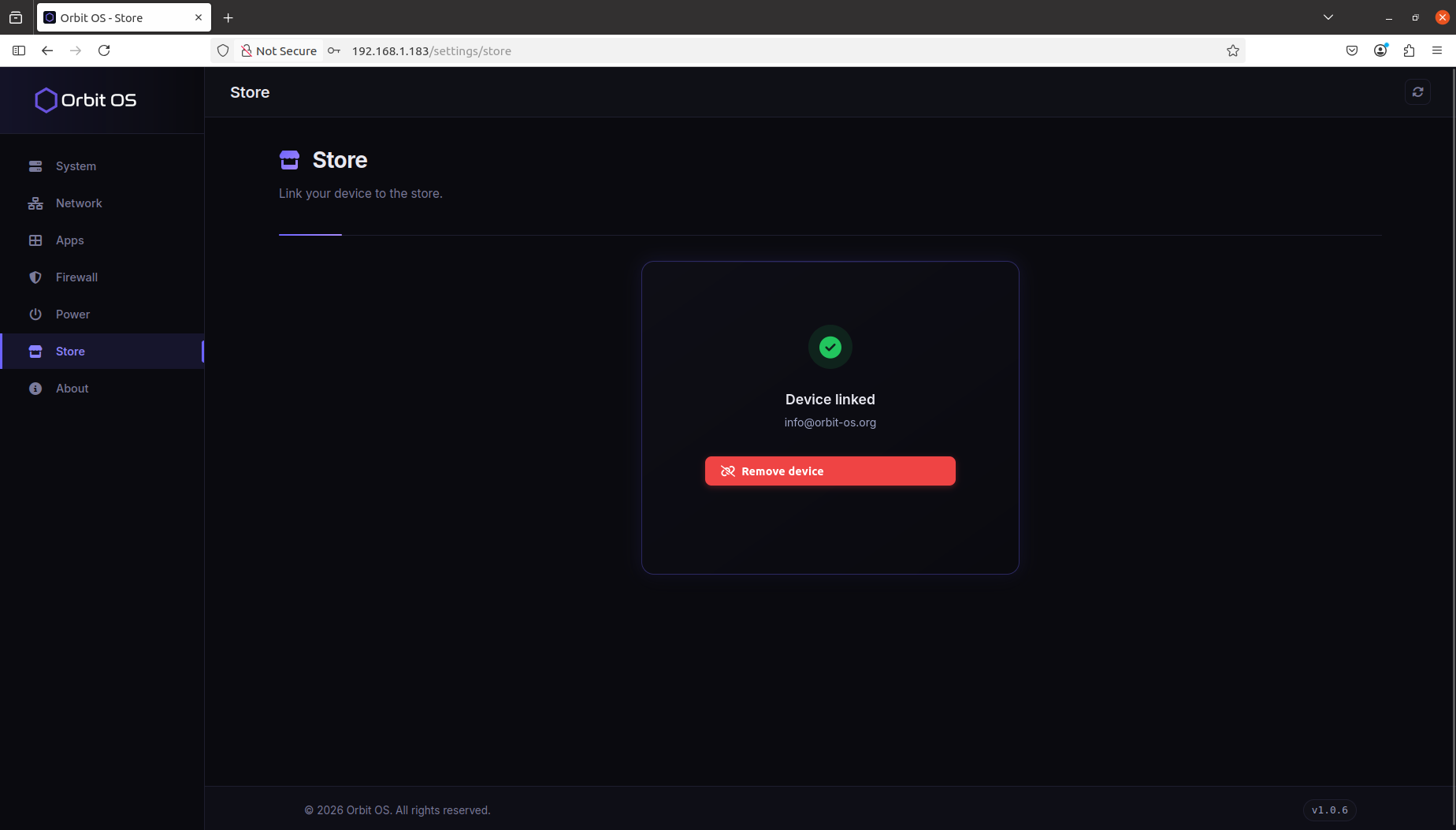Open the Network settings icon

tap(35, 203)
